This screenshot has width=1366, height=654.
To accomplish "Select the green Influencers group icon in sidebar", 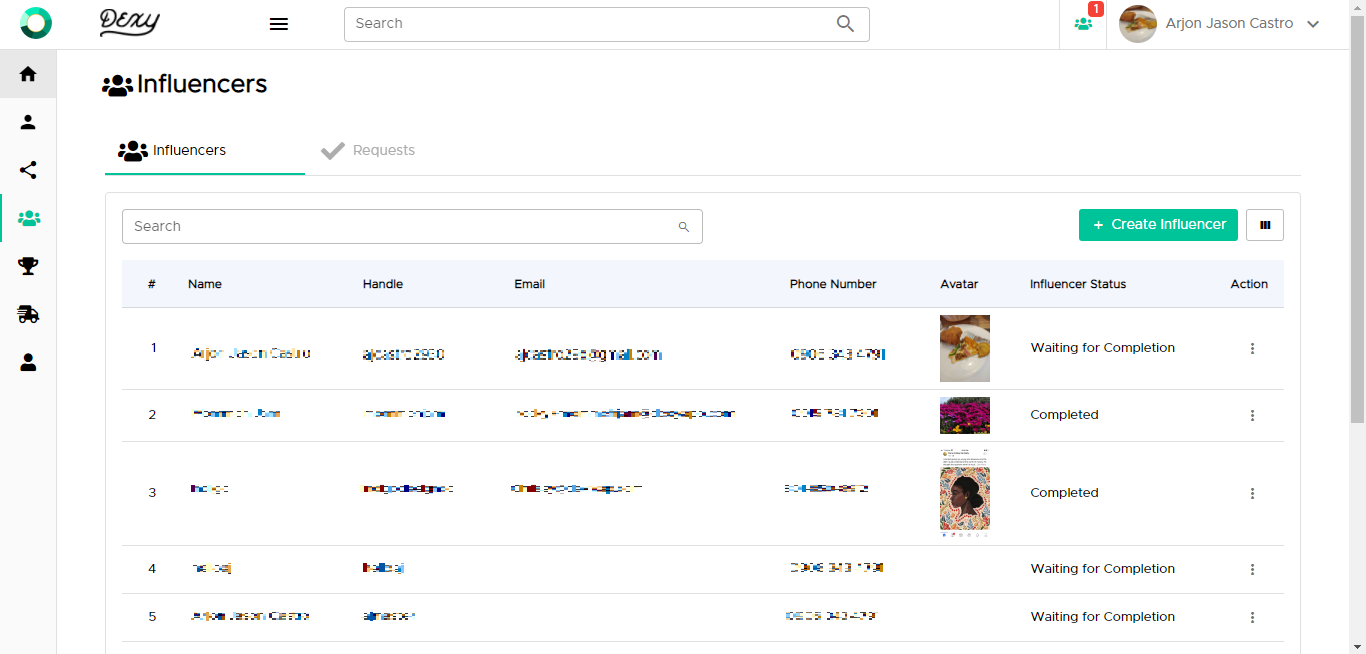I will tap(29, 218).
